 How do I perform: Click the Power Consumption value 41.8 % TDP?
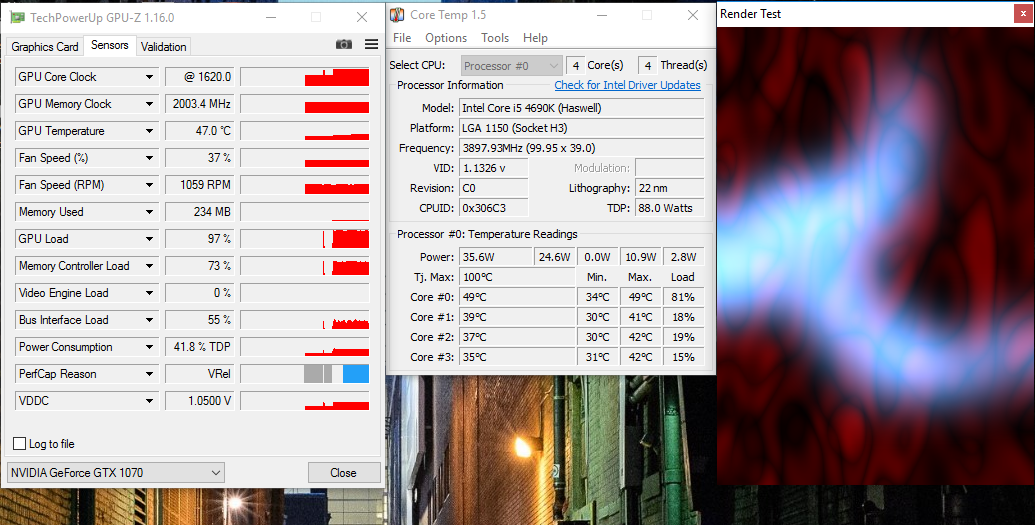199,347
